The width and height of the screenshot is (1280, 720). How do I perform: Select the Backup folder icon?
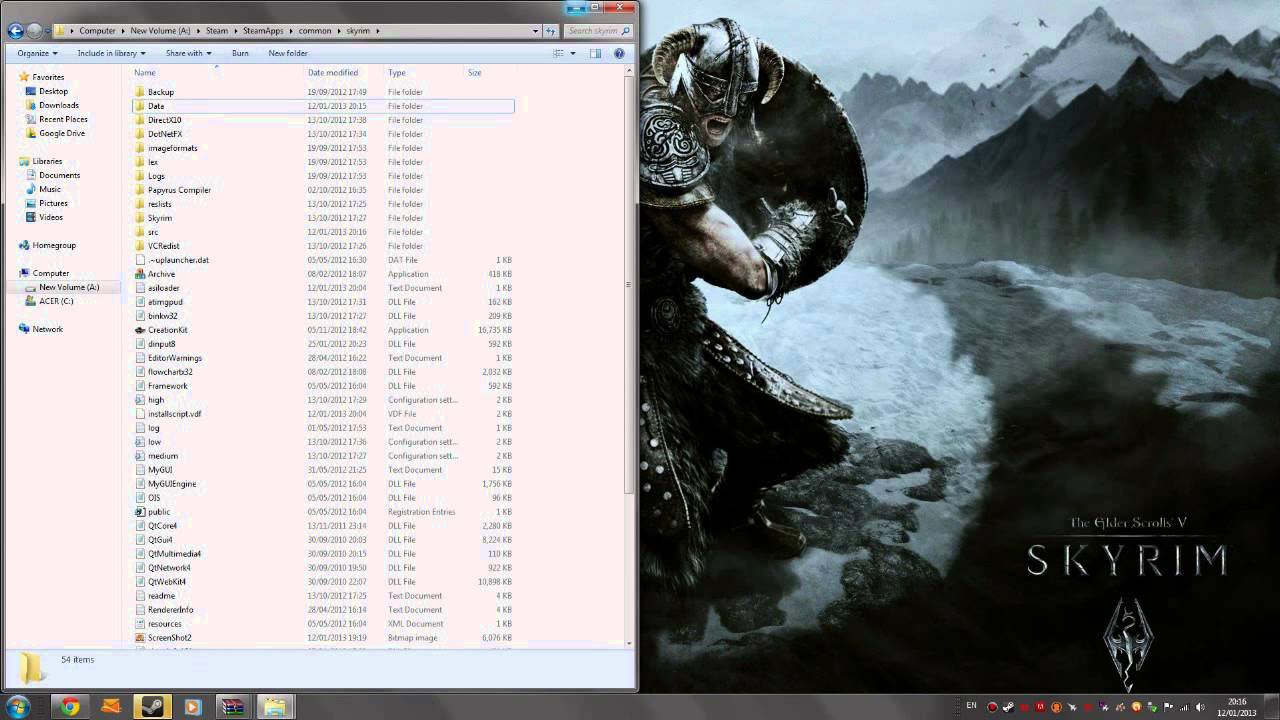(140, 92)
